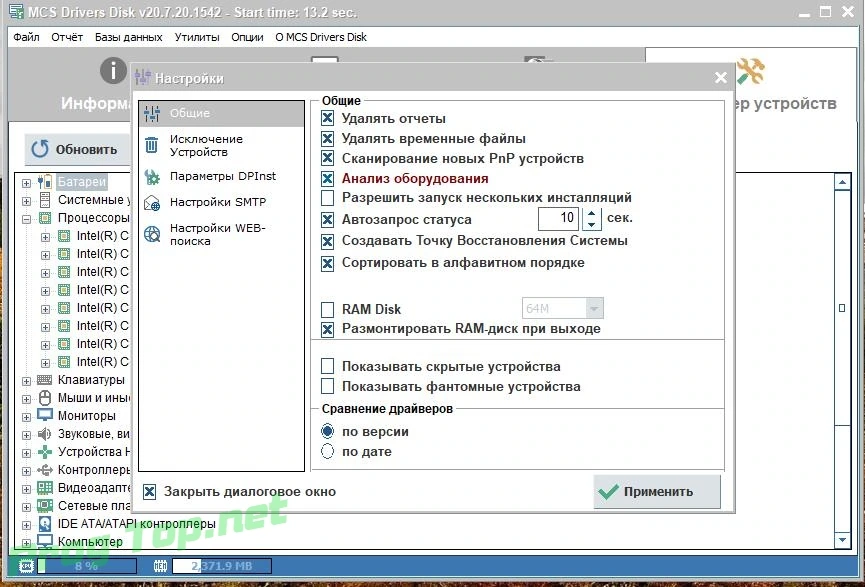Click the CPU usage icon in status bar
The width and height of the screenshot is (865, 587).
pyautogui.click(x=26, y=566)
